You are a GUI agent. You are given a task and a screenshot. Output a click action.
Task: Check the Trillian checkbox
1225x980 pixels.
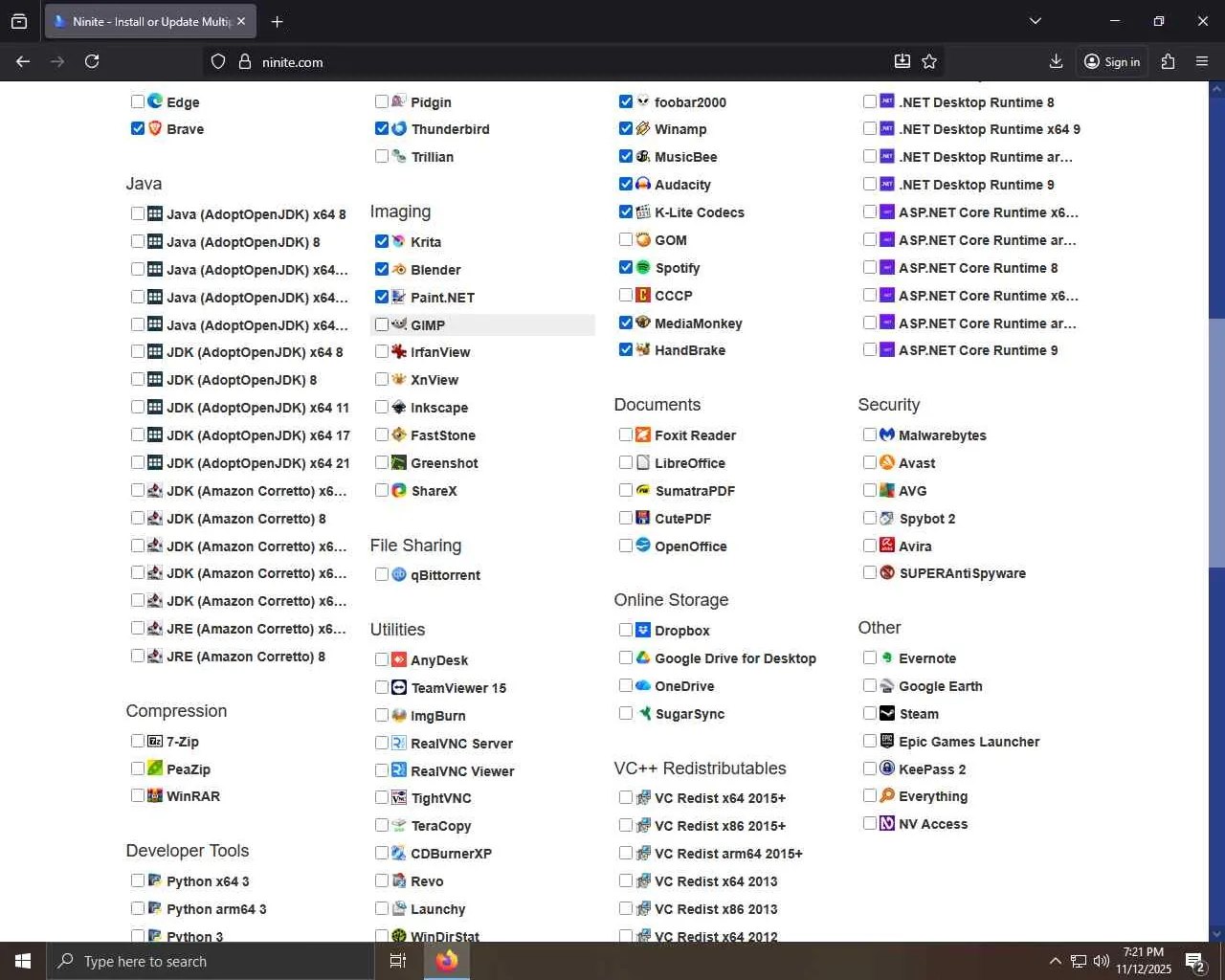(382, 156)
